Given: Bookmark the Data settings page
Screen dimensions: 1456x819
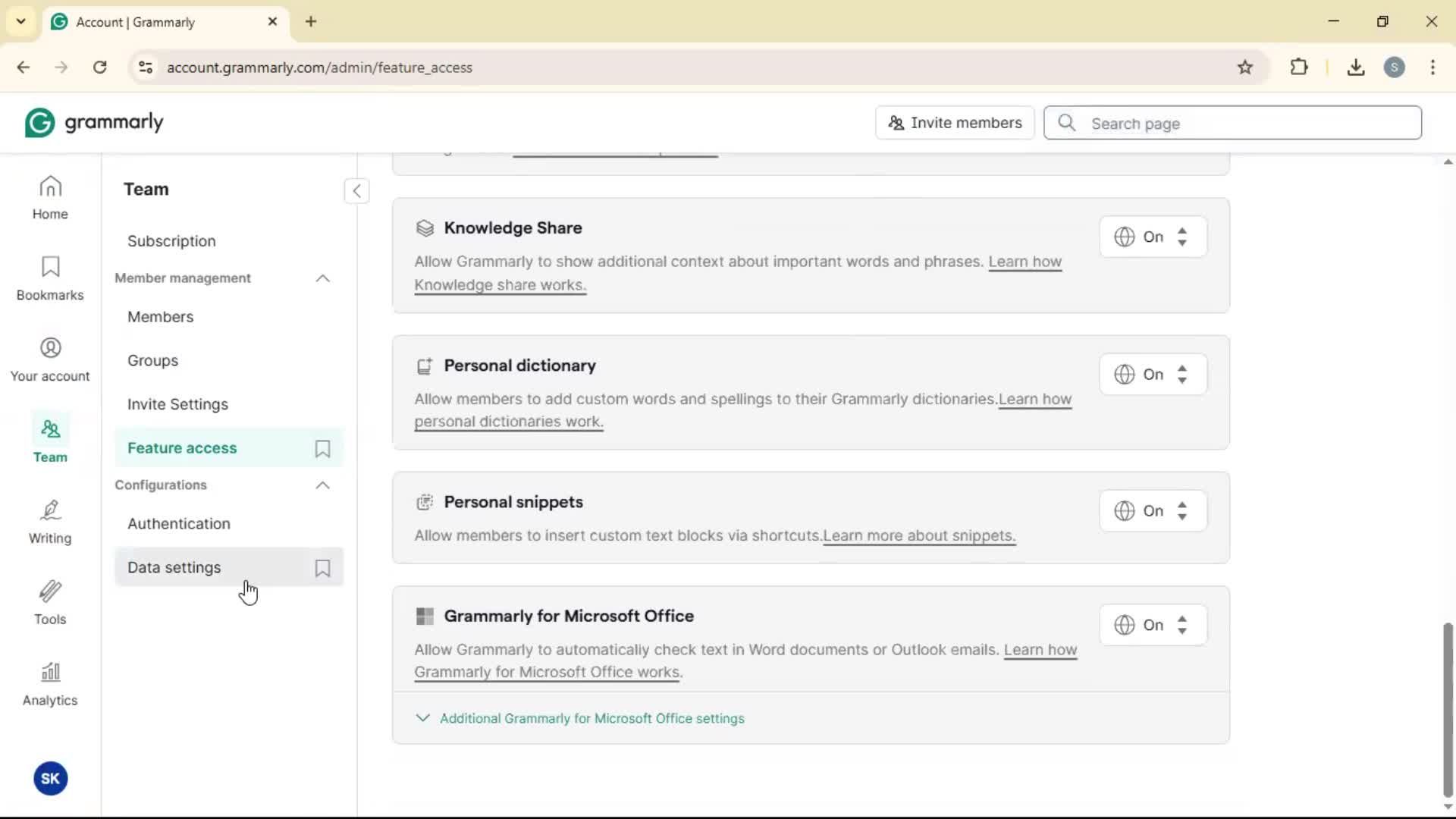Looking at the screenshot, I should (x=322, y=568).
